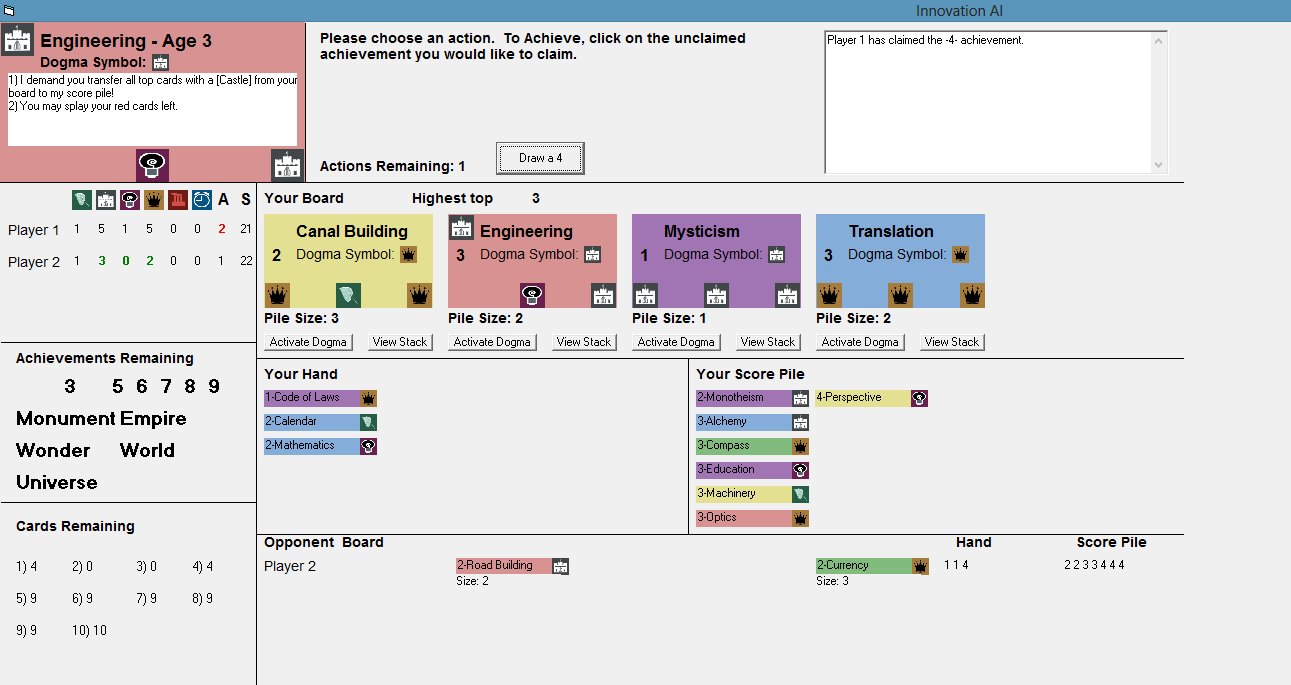
Task: Click the application icon in the title bar
Action: click(x=9, y=10)
